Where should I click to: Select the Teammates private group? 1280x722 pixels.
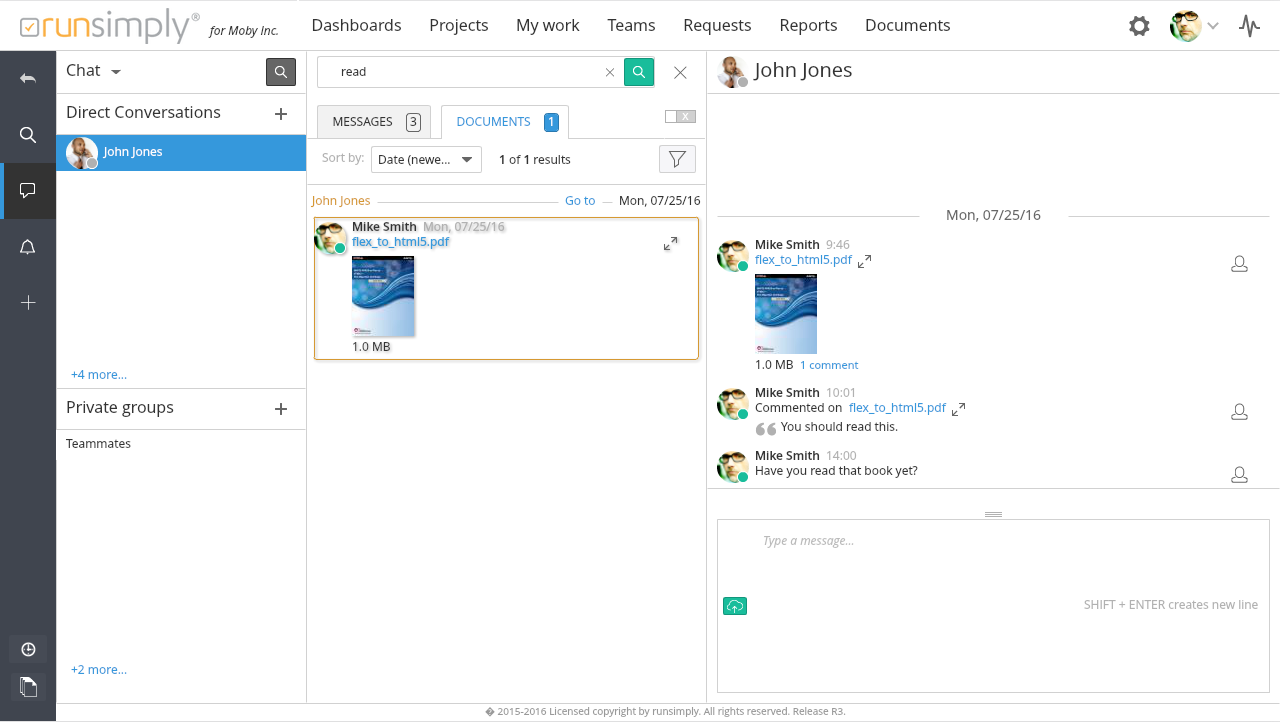click(98, 444)
